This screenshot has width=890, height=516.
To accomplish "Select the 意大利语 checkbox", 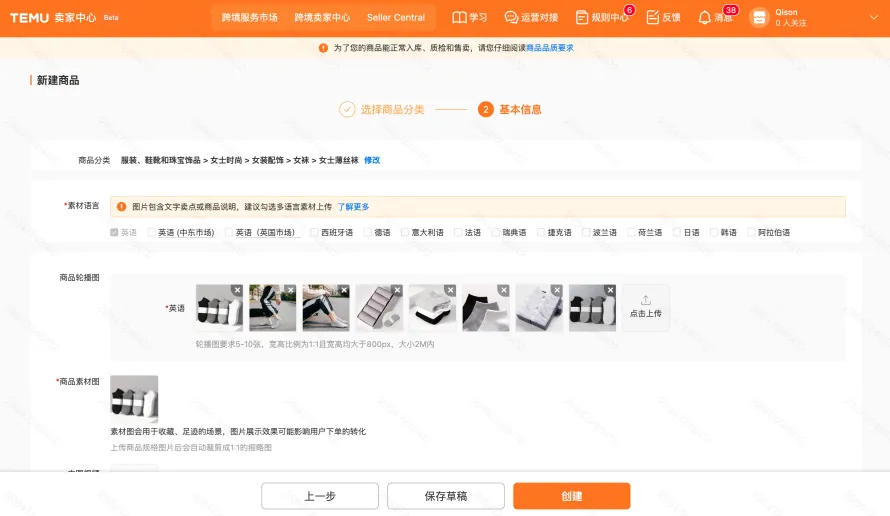I will (x=405, y=232).
